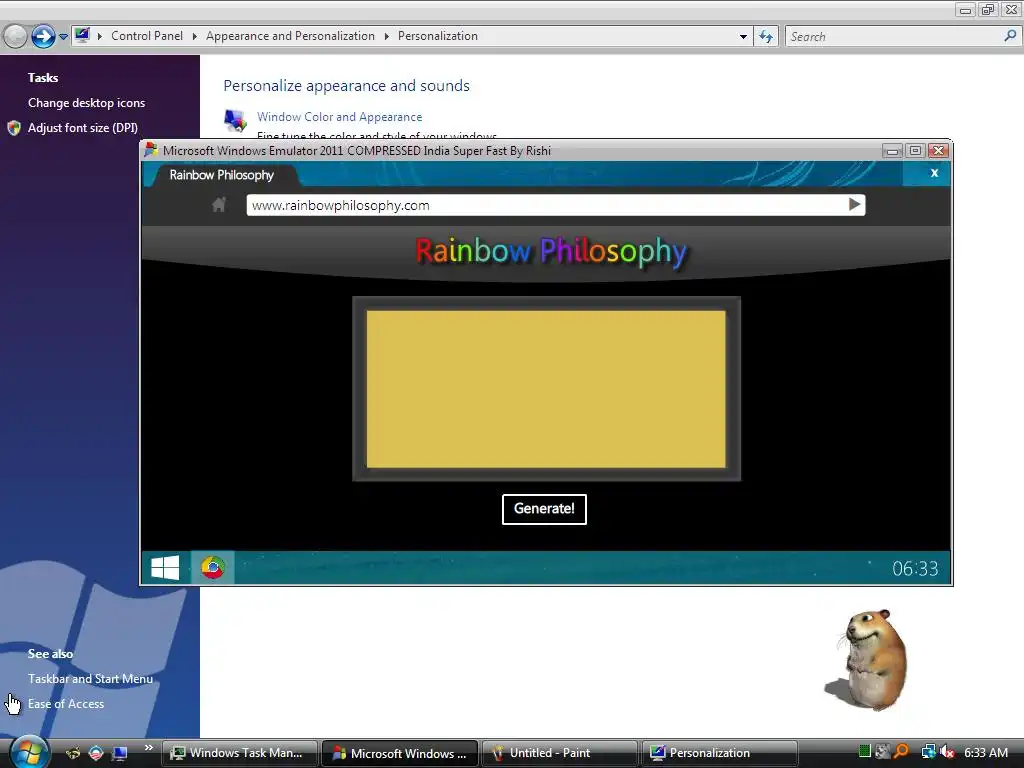Click the Window Color and Appearance icon
Viewport: 1024px width, 768px height.
tap(235, 120)
